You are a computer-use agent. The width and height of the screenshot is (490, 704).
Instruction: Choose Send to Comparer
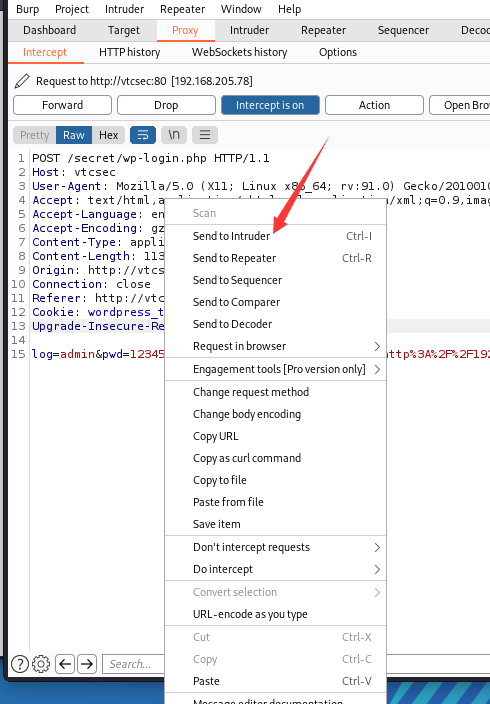[x=275, y=302]
